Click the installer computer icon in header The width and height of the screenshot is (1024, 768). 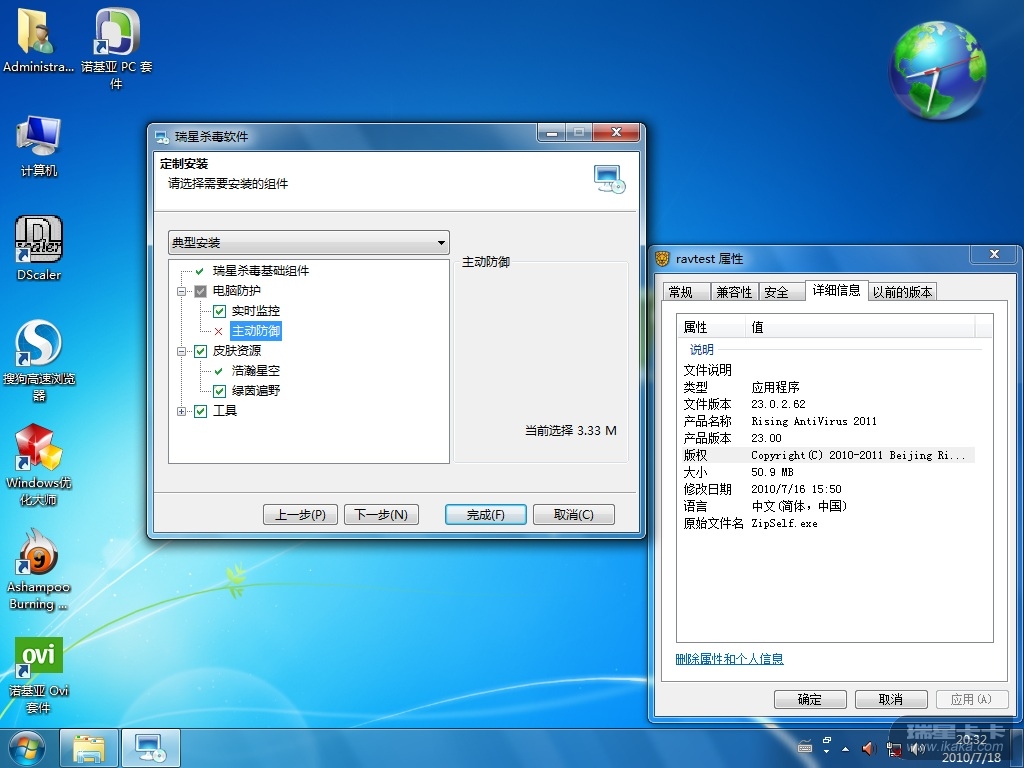(609, 179)
